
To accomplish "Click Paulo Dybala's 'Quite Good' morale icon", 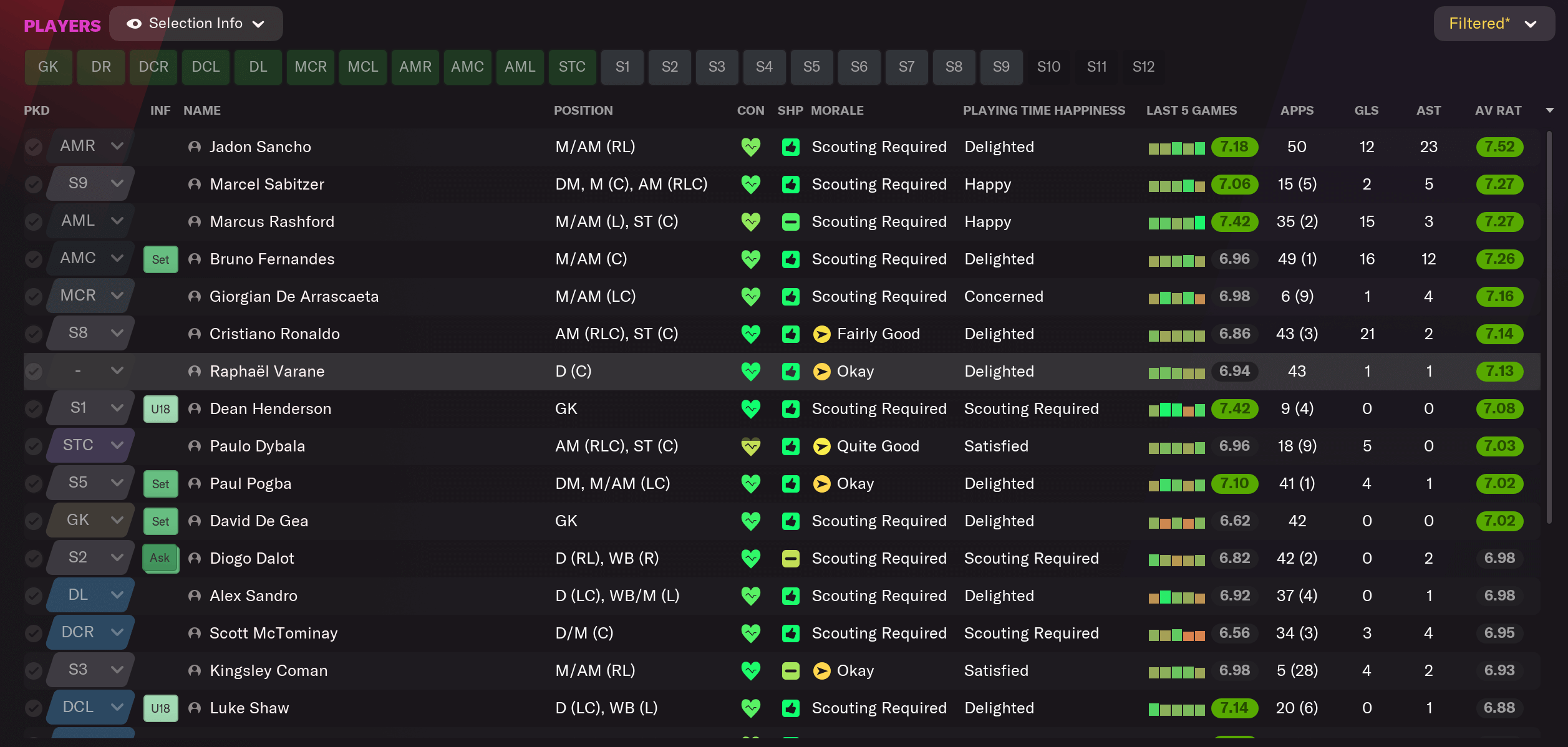I will [821, 446].
